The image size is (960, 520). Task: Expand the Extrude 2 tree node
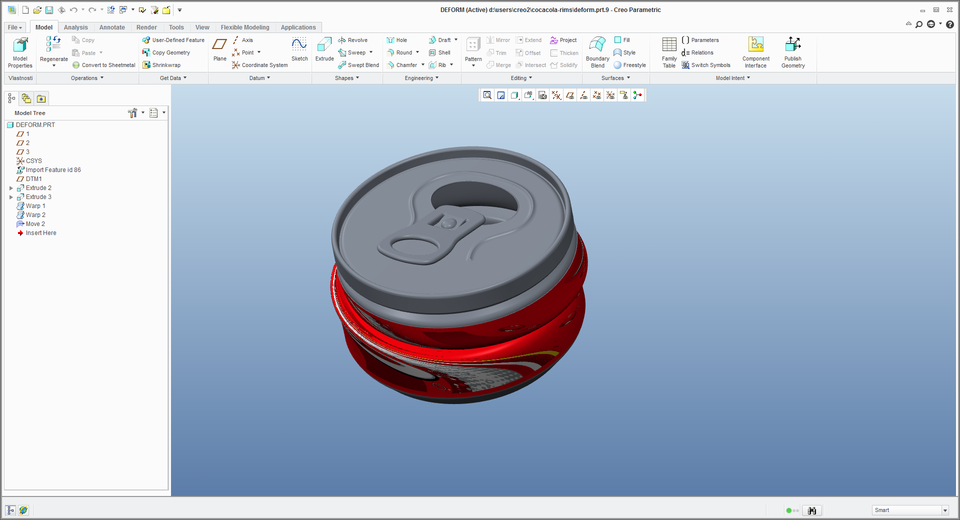click(x=10, y=188)
